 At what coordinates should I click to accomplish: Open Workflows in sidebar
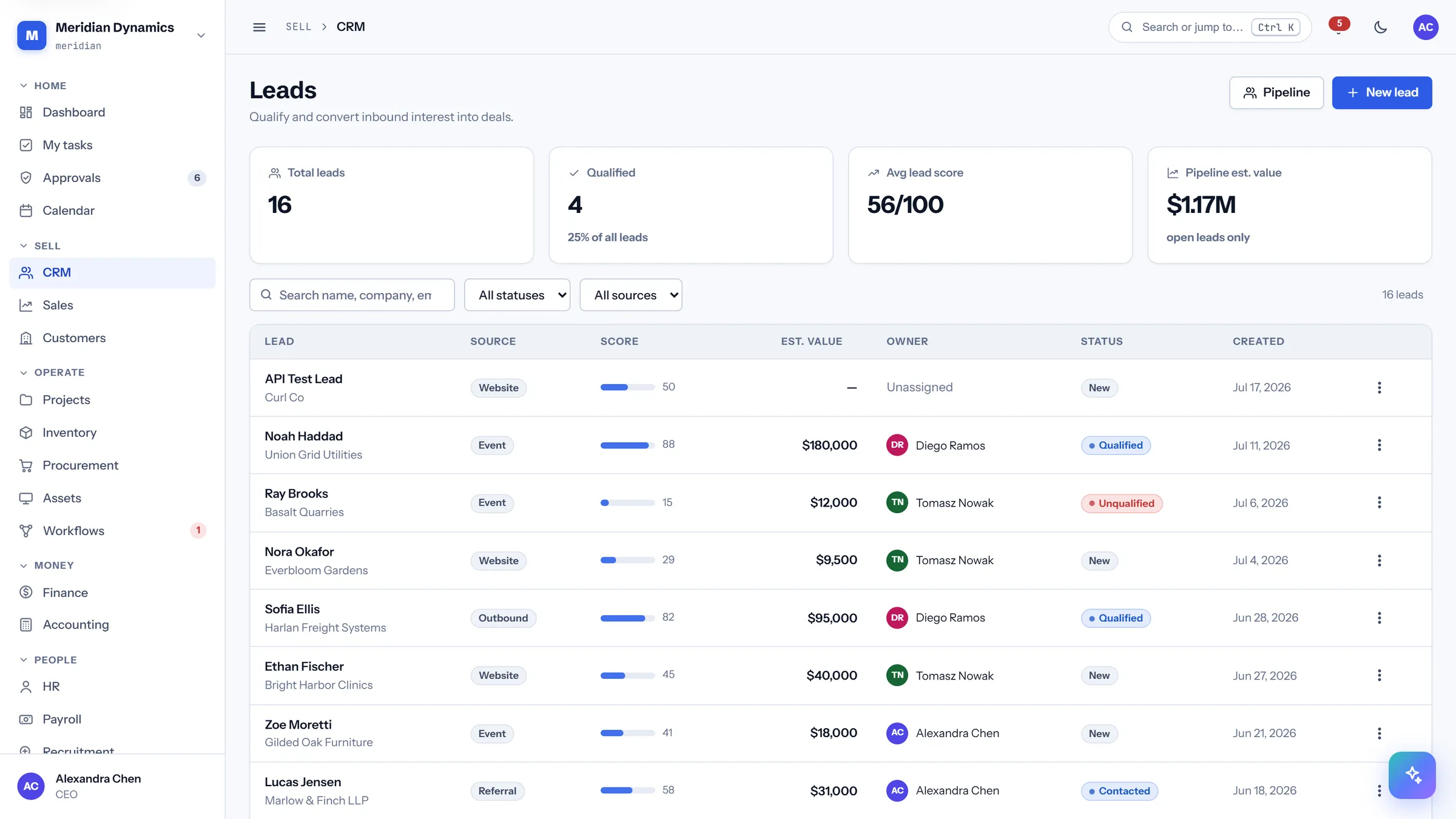pos(112,531)
